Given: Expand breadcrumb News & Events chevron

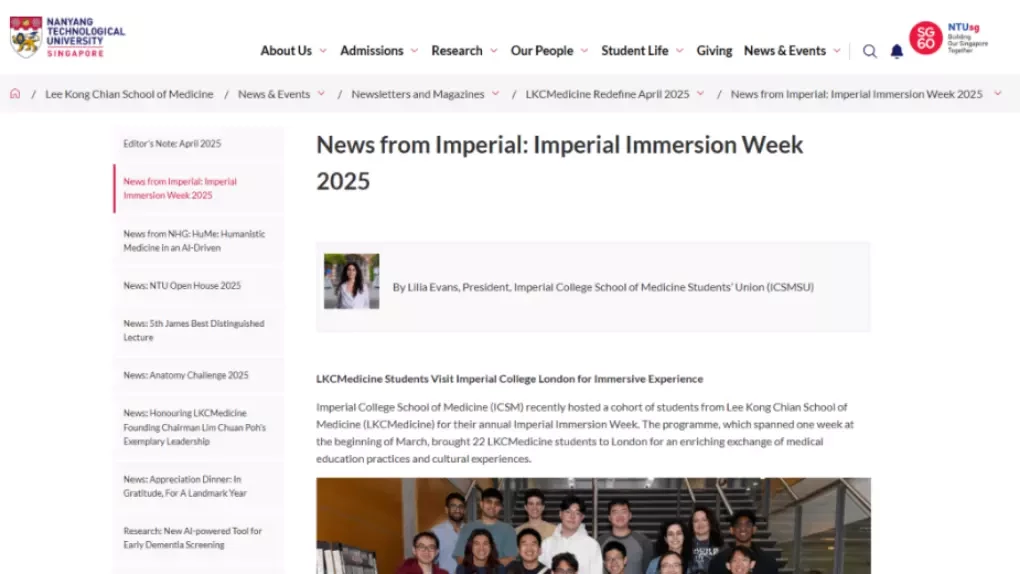Looking at the screenshot, I should pyautogui.click(x=321, y=94).
